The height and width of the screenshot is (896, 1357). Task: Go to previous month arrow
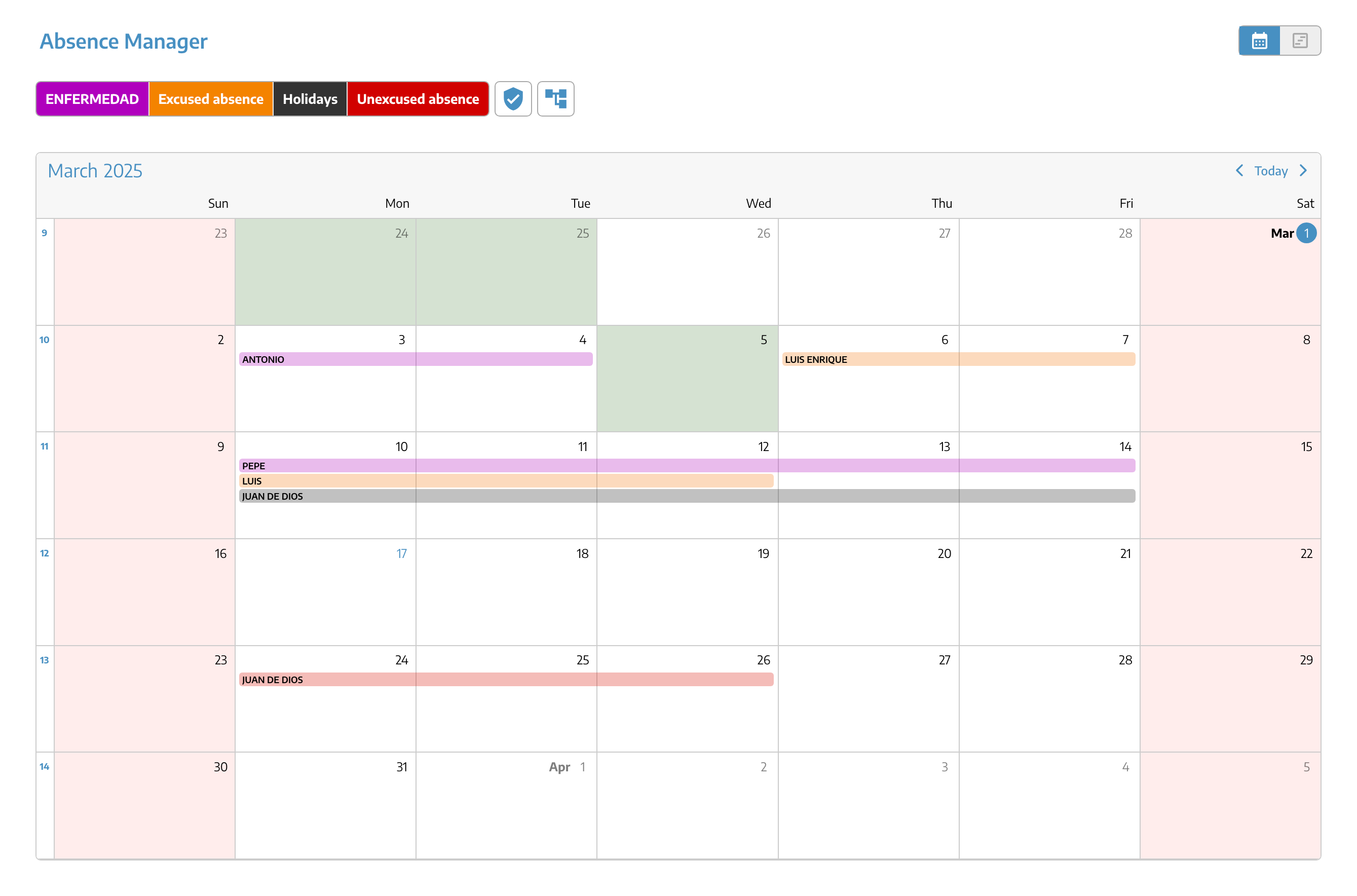click(1239, 170)
